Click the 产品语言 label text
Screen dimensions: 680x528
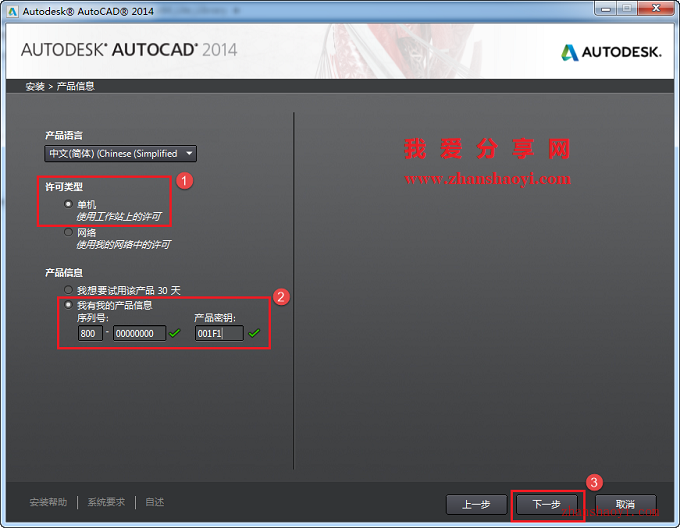[64, 136]
